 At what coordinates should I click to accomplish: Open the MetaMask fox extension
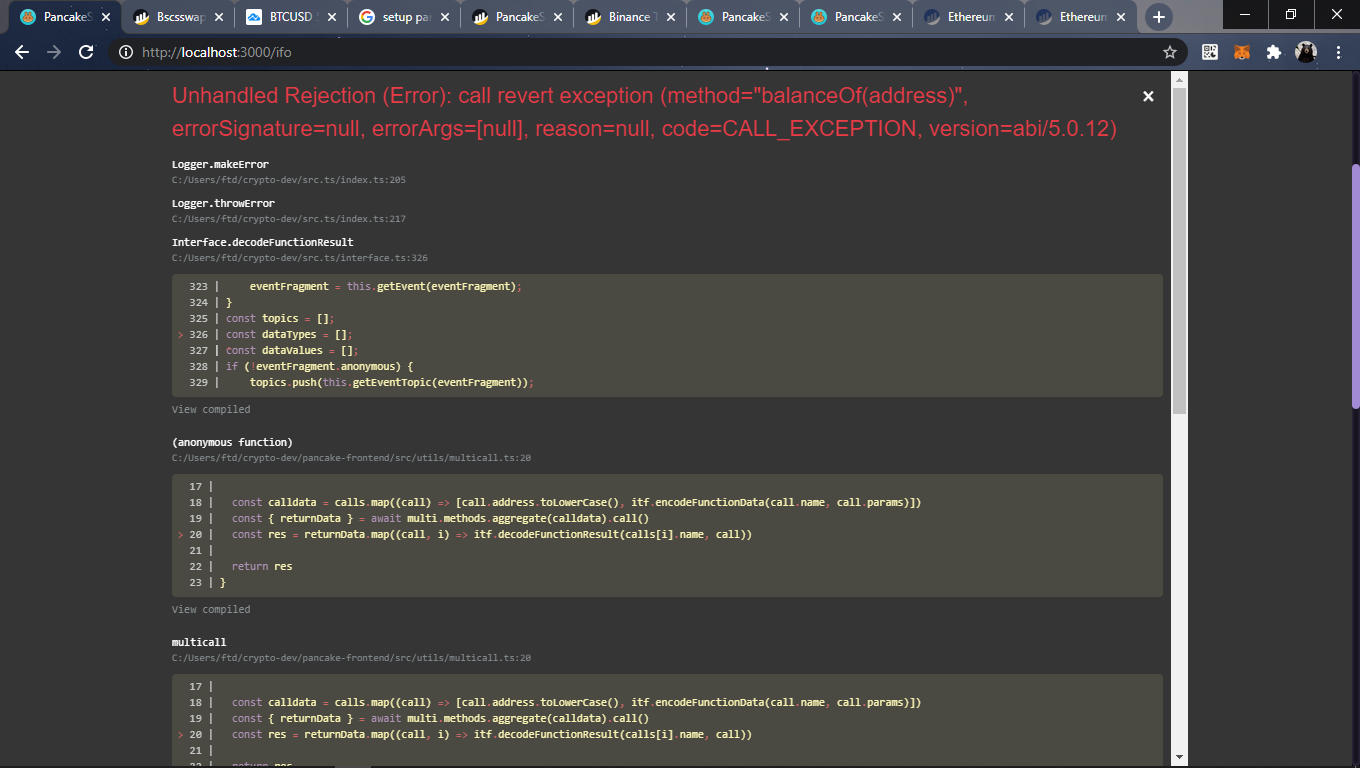click(x=1241, y=52)
